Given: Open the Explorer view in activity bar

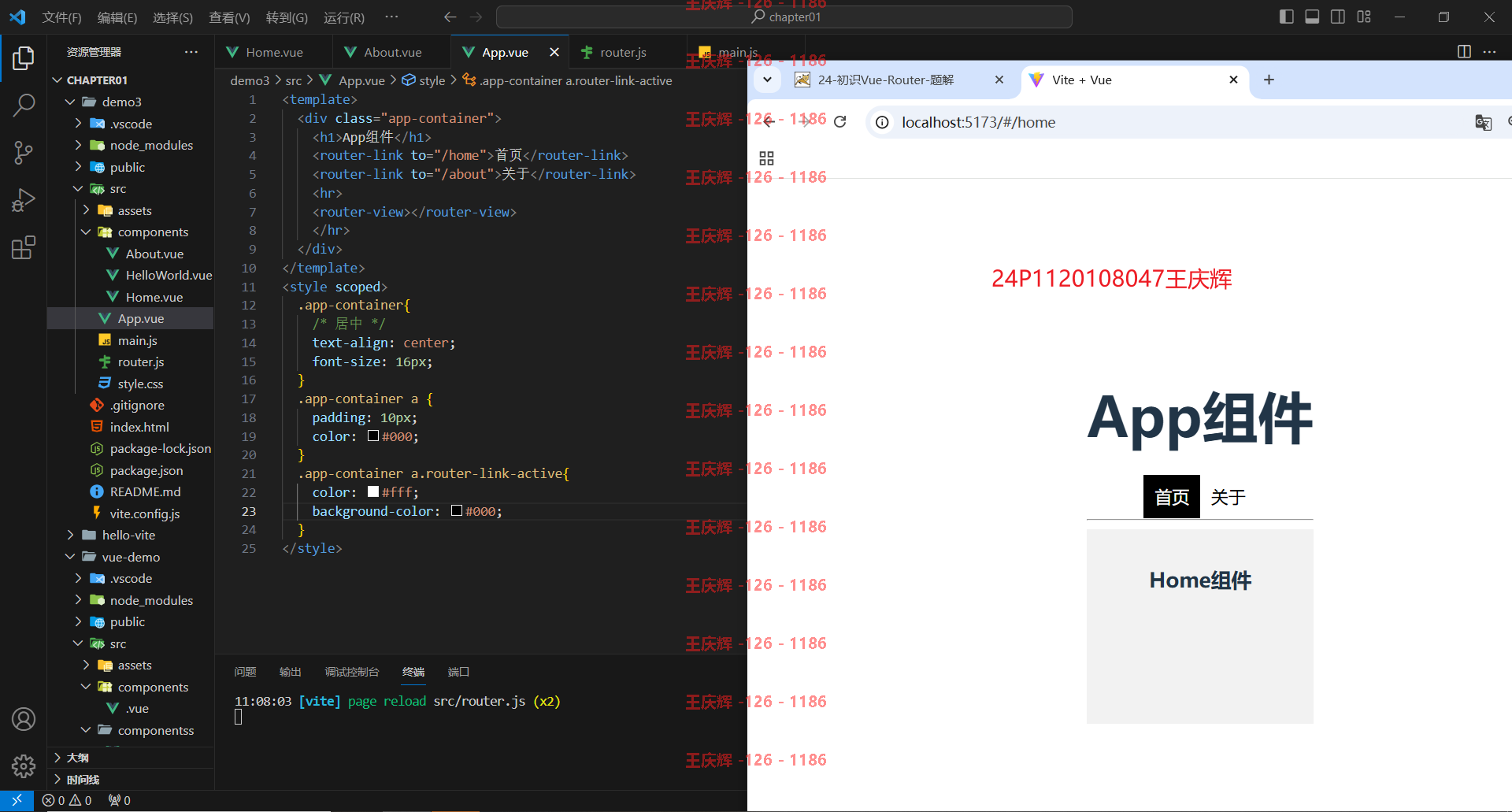Looking at the screenshot, I should click(24, 57).
